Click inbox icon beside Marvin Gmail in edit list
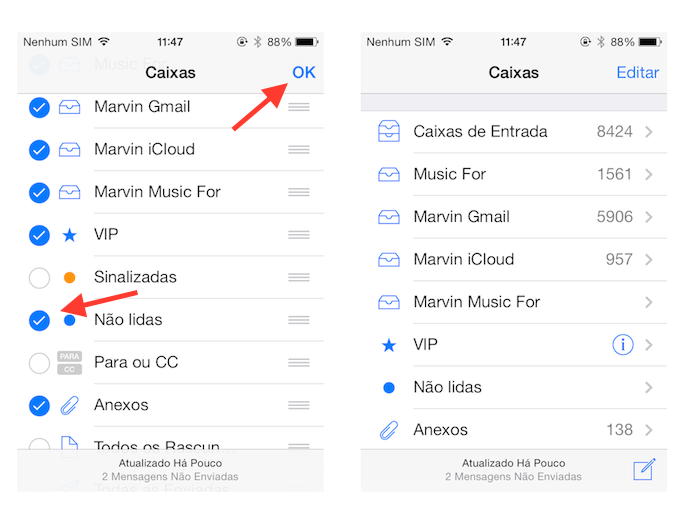Viewport: 695px width, 516px height. [x=70, y=107]
